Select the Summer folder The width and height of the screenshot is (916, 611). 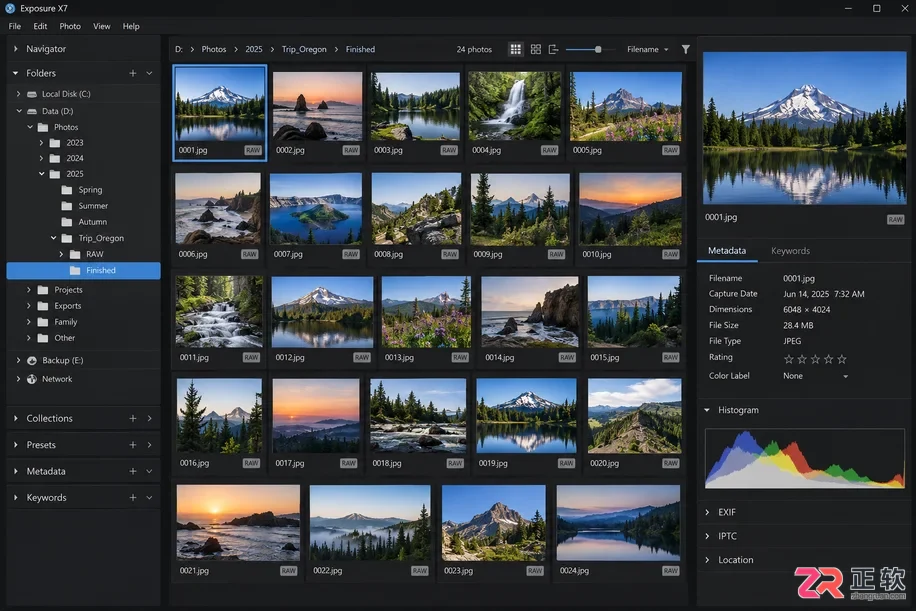click(x=93, y=206)
